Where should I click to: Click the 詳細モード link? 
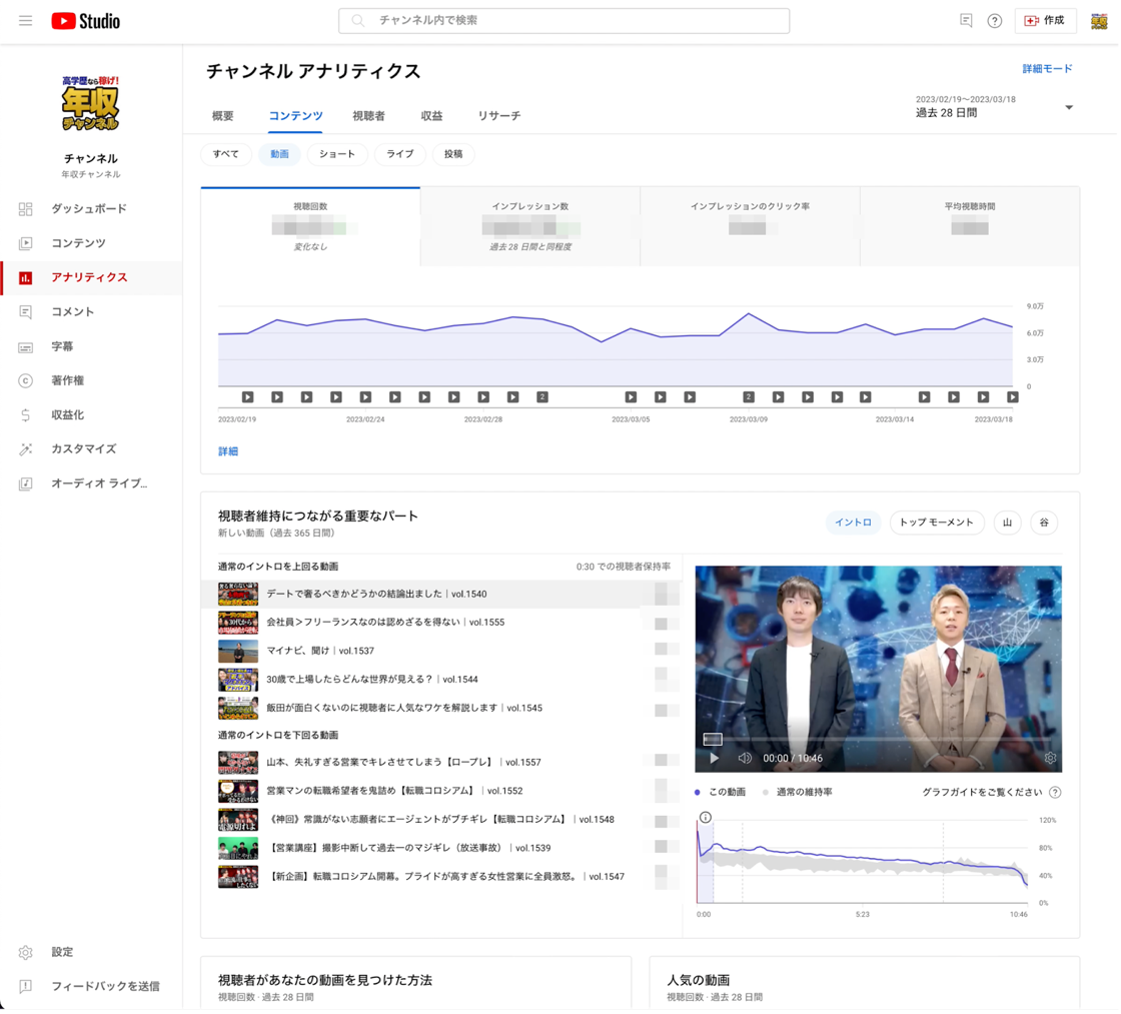click(1047, 69)
